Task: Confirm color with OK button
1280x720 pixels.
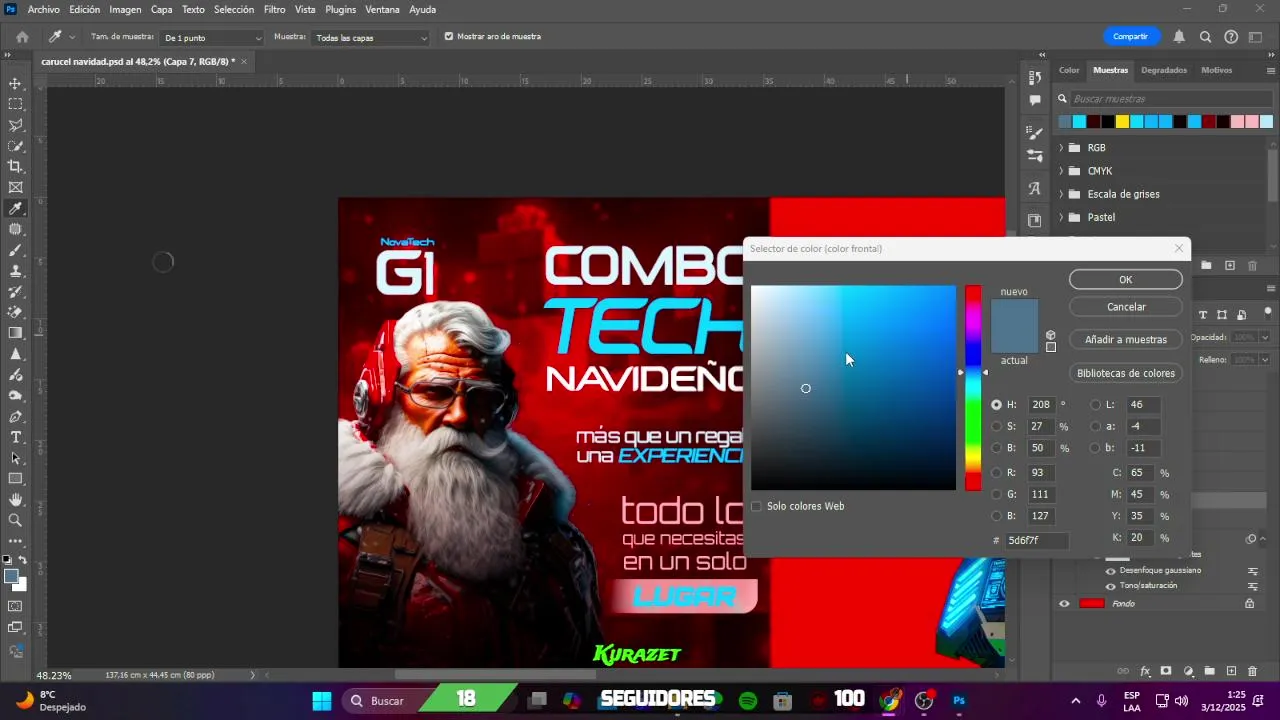Action: pos(1125,280)
